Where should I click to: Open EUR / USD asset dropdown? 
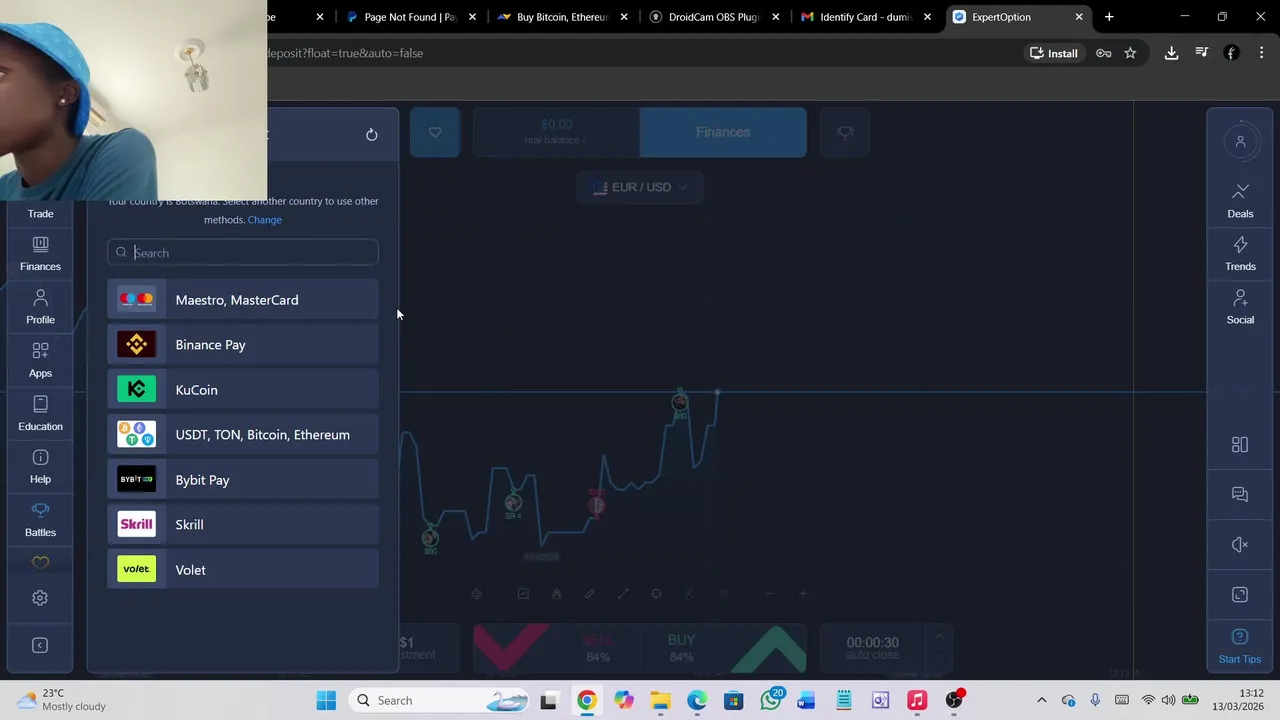tap(640, 187)
